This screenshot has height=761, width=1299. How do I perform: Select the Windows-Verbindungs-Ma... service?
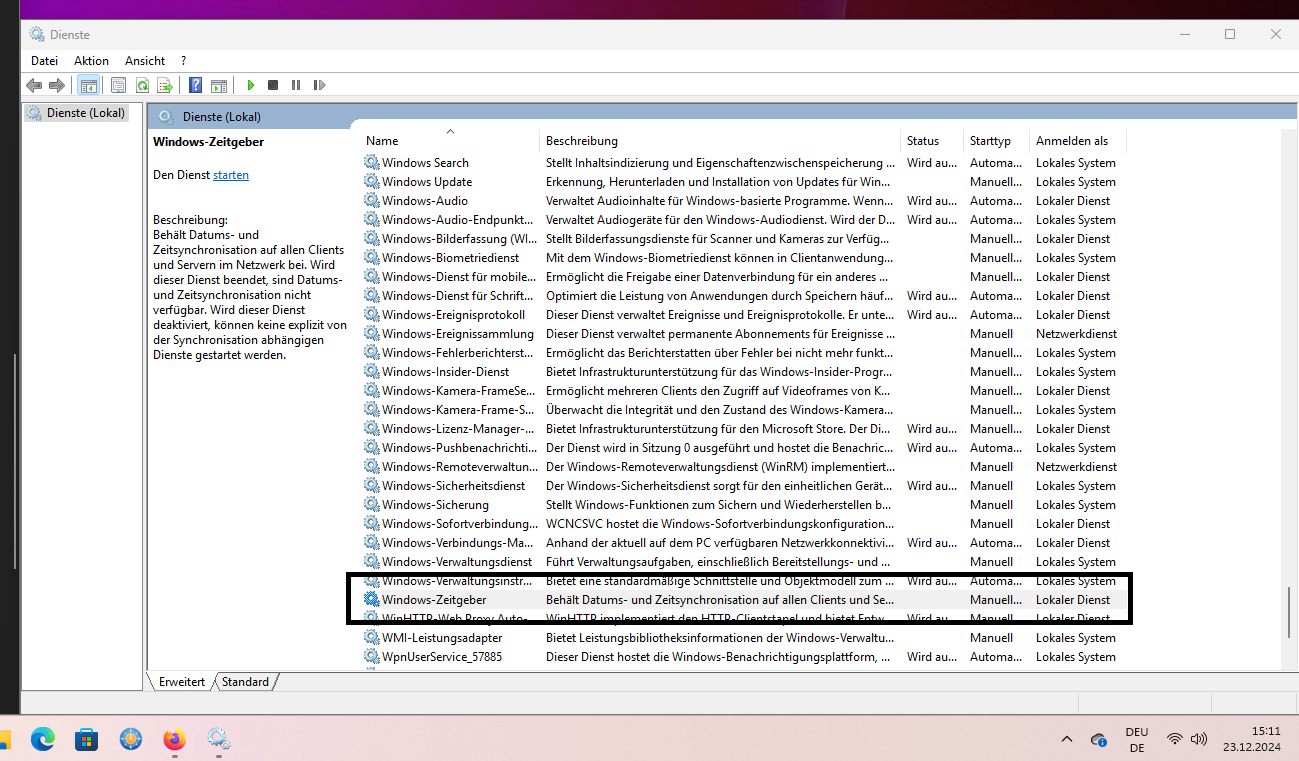pos(458,543)
